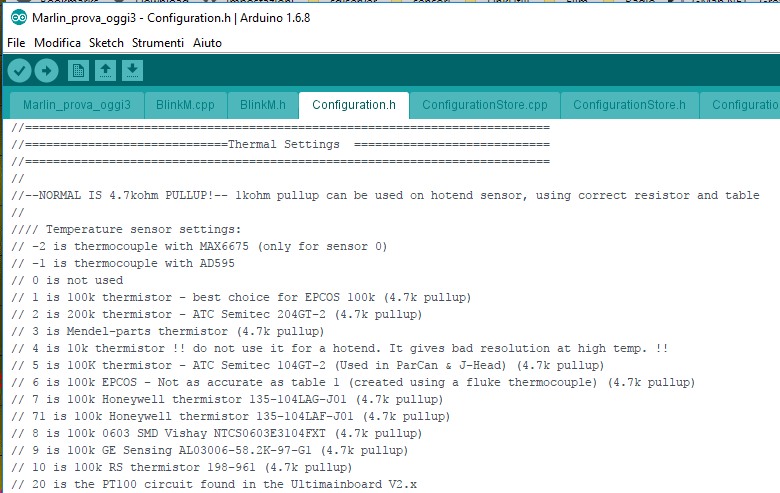Open the partially visible Configuratio… tab

pos(741,105)
